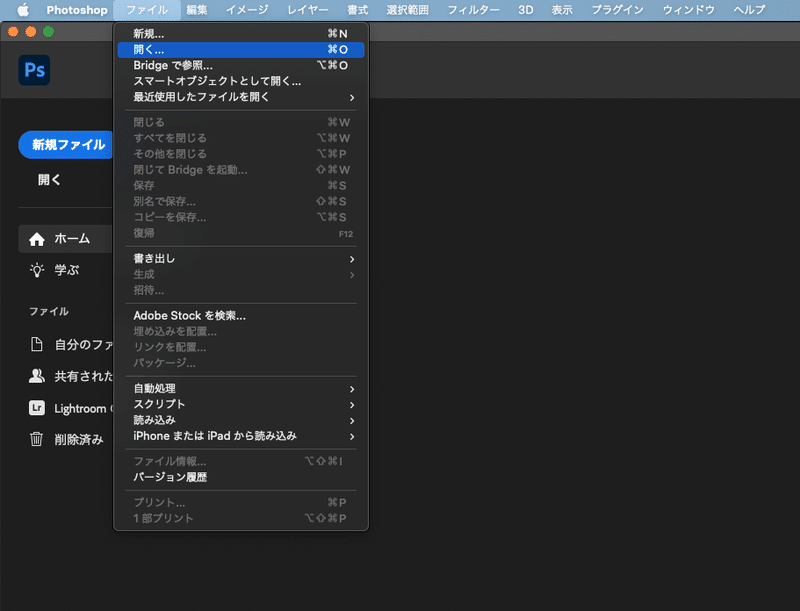Close the ファイル menu via its title
The width and height of the screenshot is (800, 611).
147,10
